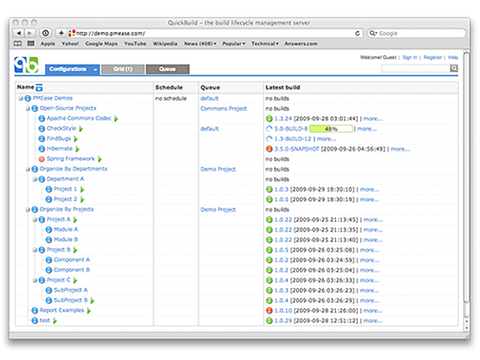Viewport: 480px width, 360px height.
Task: Click the QuickBuild search input field
Action: coord(416,68)
